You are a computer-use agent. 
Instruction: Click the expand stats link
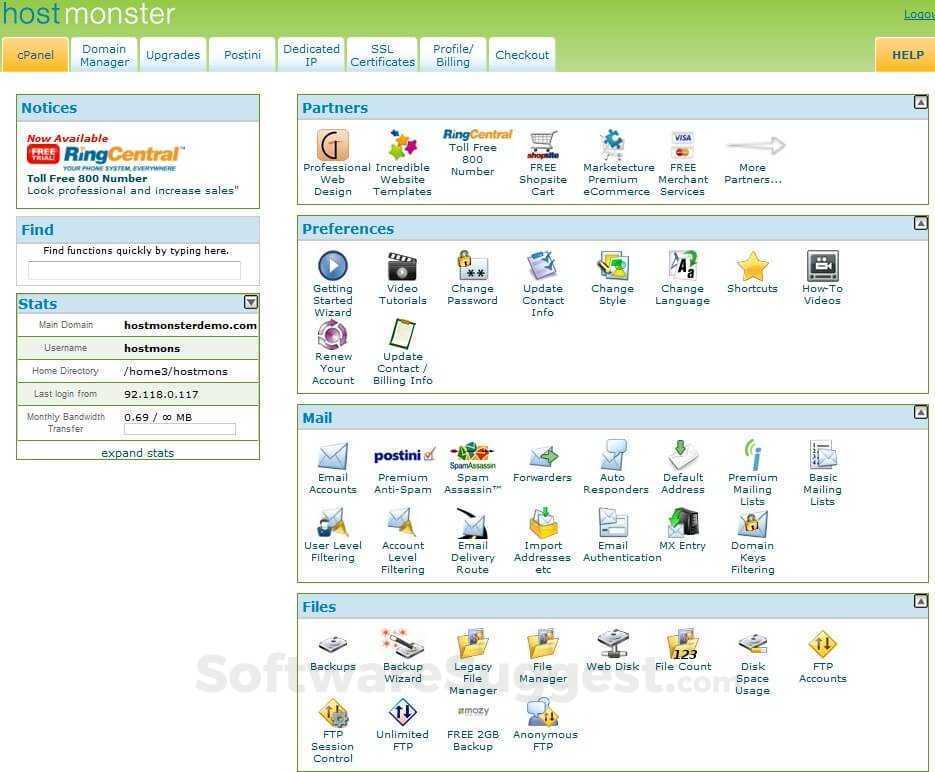coord(137,452)
